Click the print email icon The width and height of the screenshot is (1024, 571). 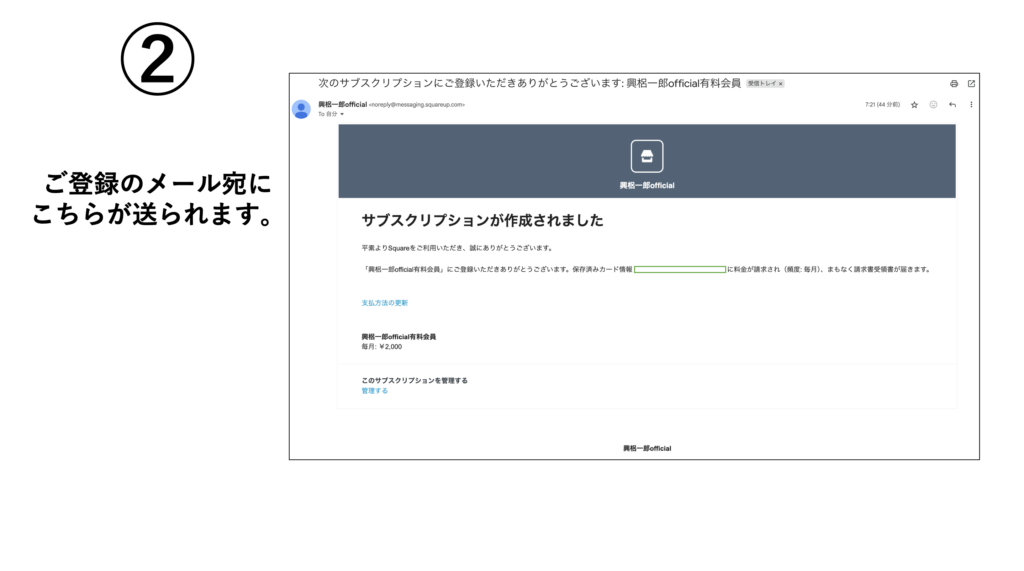click(x=953, y=84)
